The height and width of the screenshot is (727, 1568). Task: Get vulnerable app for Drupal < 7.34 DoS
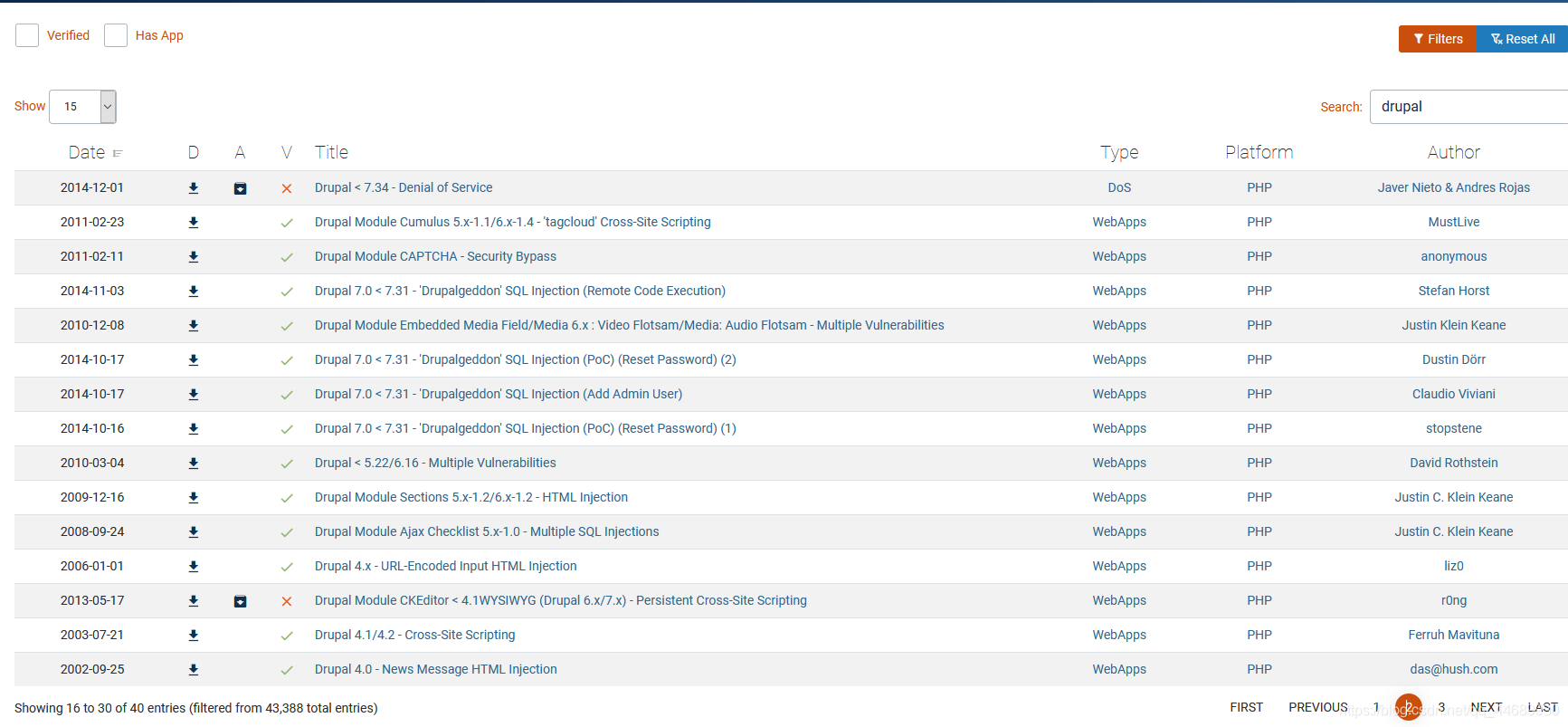point(240,188)
